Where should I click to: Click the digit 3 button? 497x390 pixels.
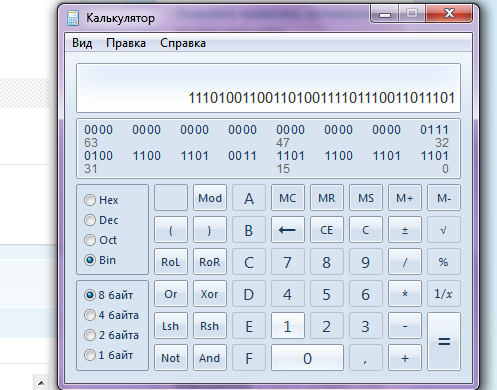pos(366,326)
